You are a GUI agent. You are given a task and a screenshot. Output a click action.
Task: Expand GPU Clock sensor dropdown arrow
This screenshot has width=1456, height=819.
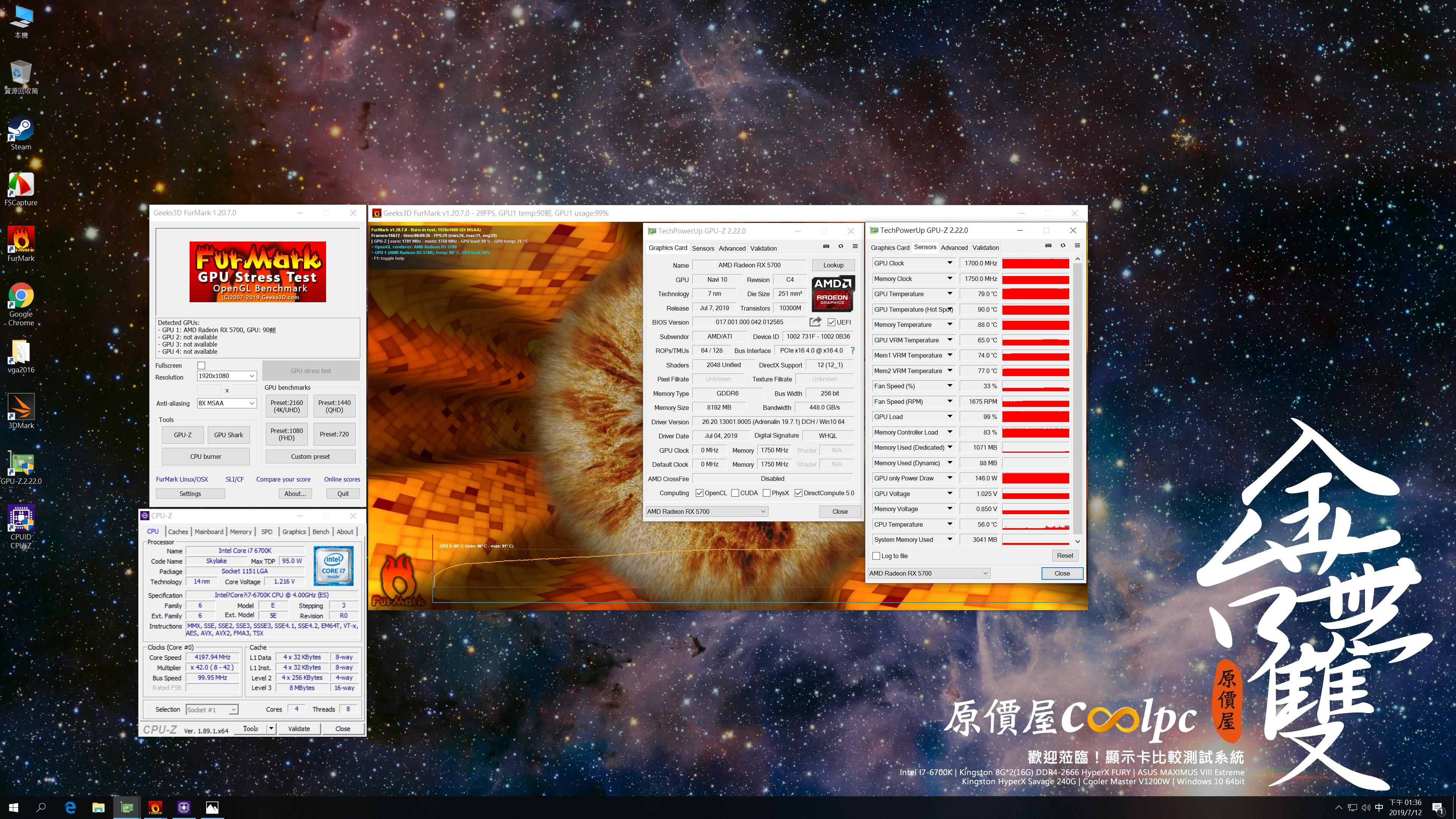coord(949,263)
